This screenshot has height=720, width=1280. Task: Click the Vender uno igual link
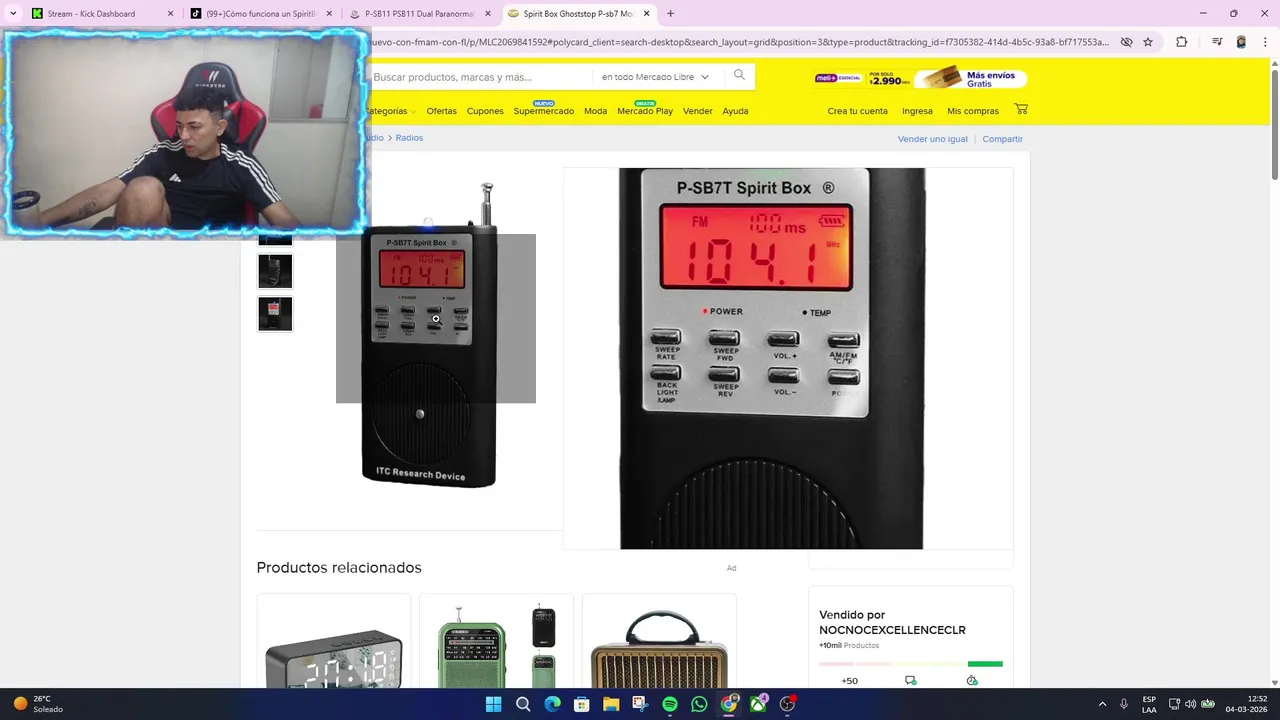point(932,139)
